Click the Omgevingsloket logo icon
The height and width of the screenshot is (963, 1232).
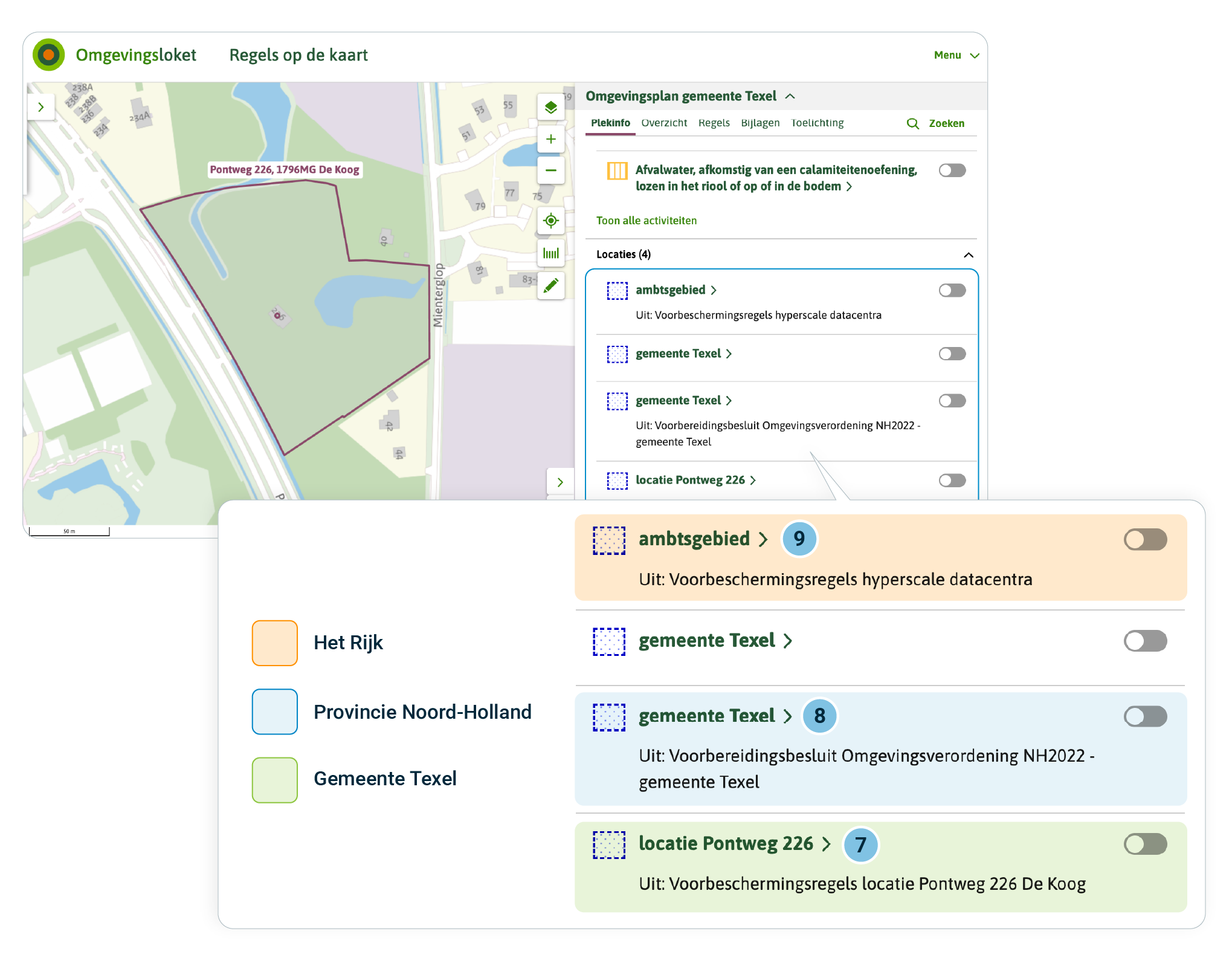pyautogui.click(x=49, y=55)
